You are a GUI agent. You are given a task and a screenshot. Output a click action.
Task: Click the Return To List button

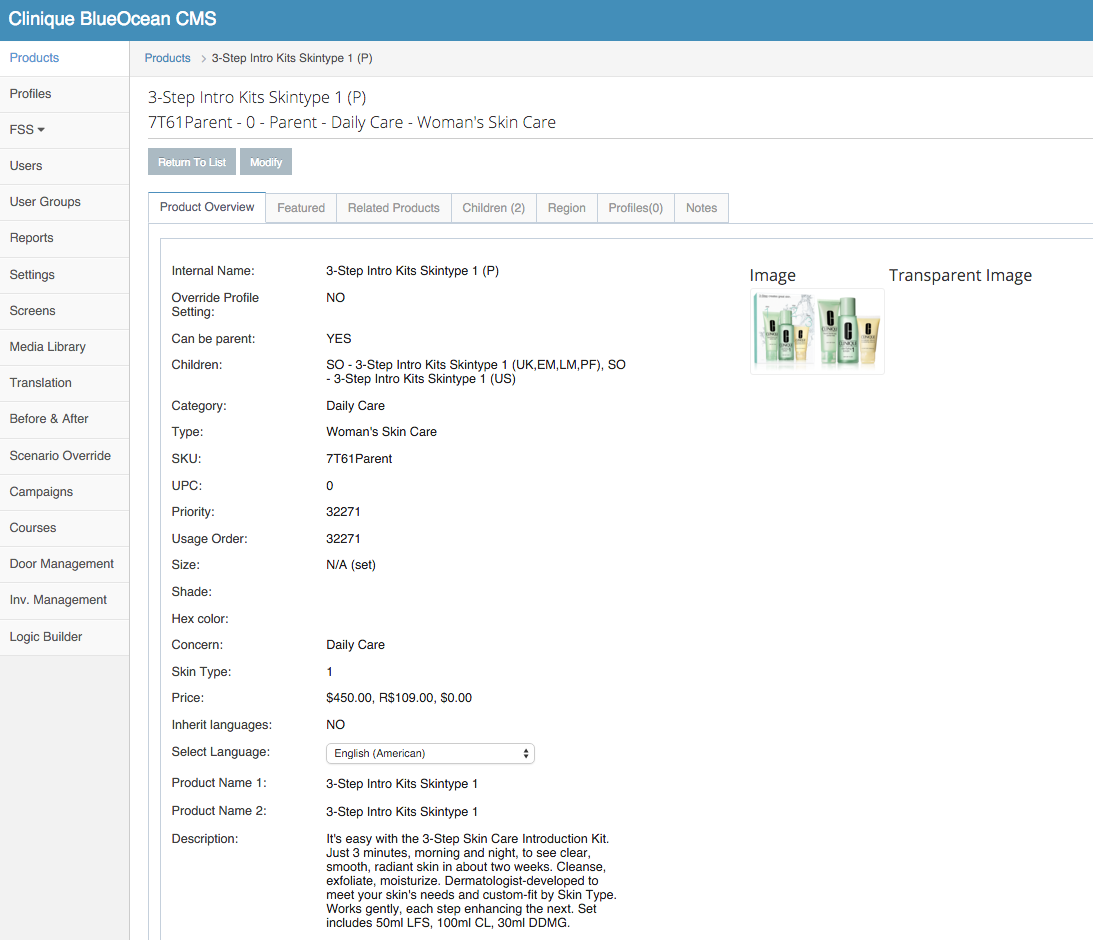pos(192,162)
